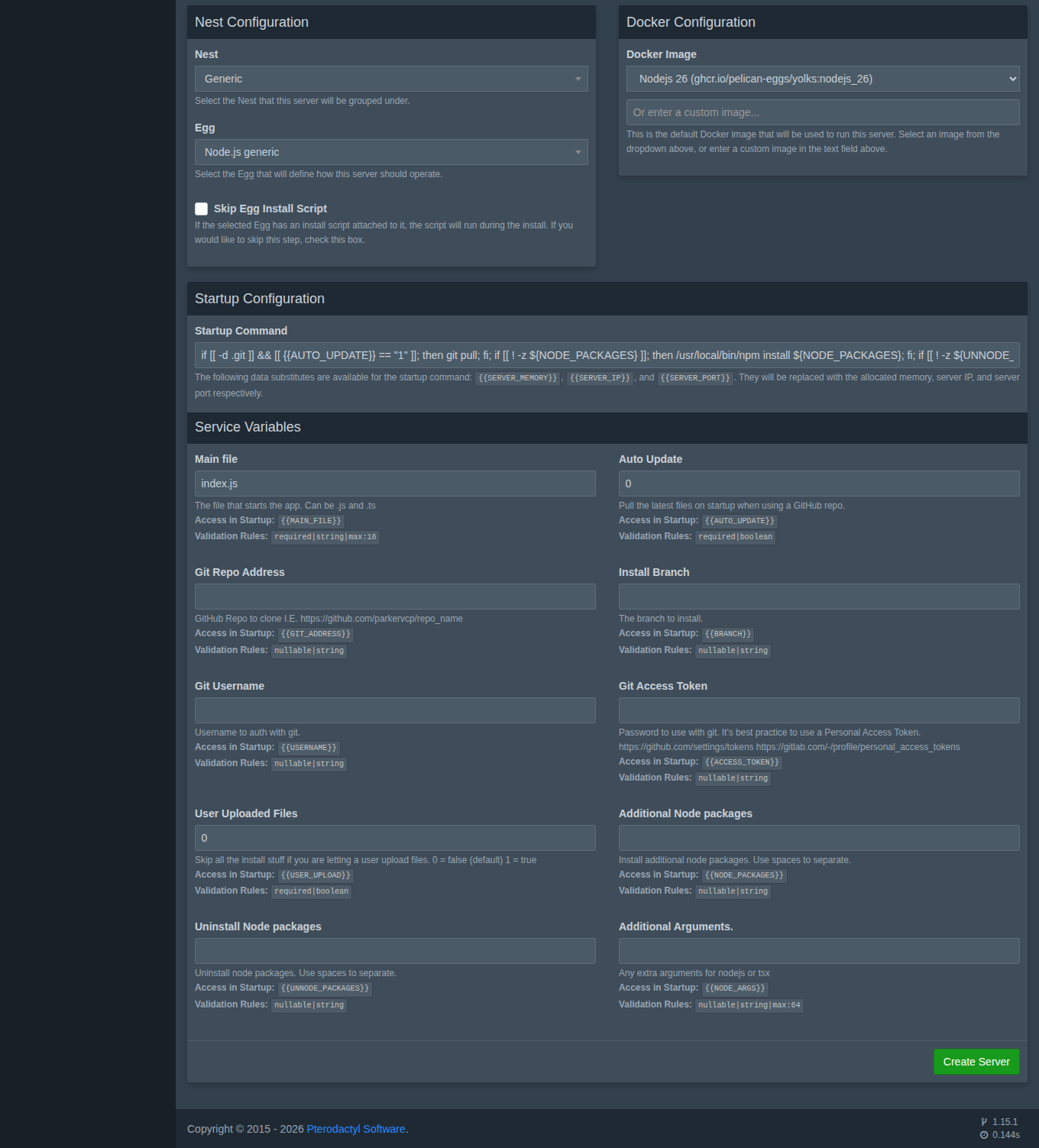Click the clock icon beside 0.144s
The height and width of the screenshot is (1148, 1039).
pyautogui.click(x=984, y=1135)
